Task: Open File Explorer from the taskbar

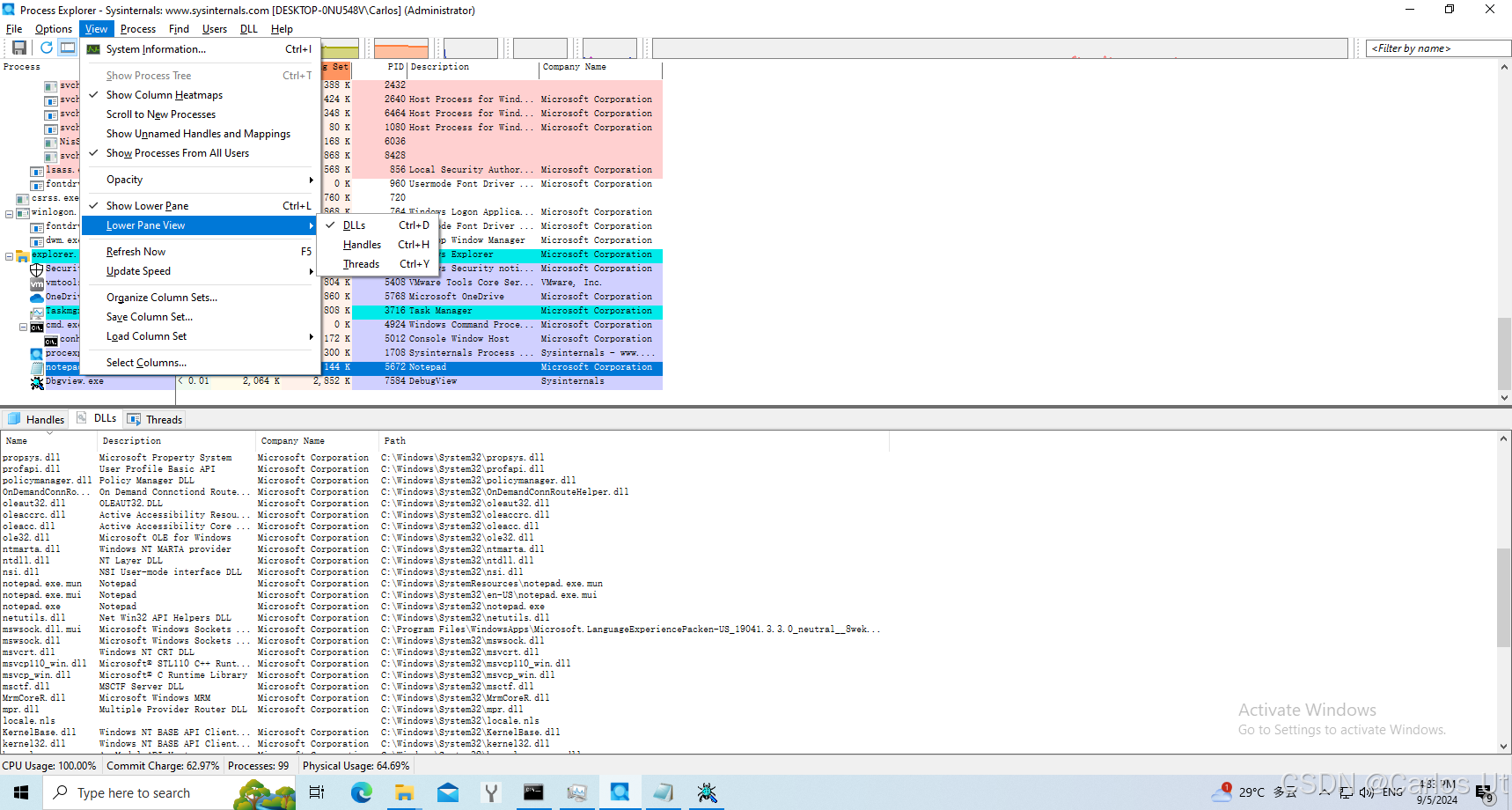Action: tap(404, 792)
